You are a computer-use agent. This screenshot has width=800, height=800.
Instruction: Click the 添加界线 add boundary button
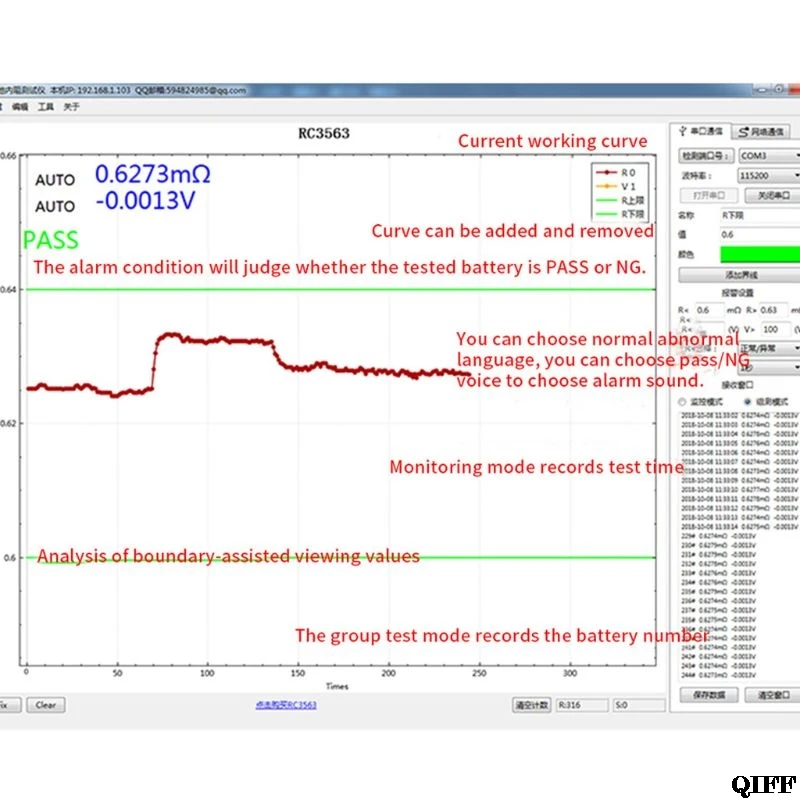click(739, 275)
